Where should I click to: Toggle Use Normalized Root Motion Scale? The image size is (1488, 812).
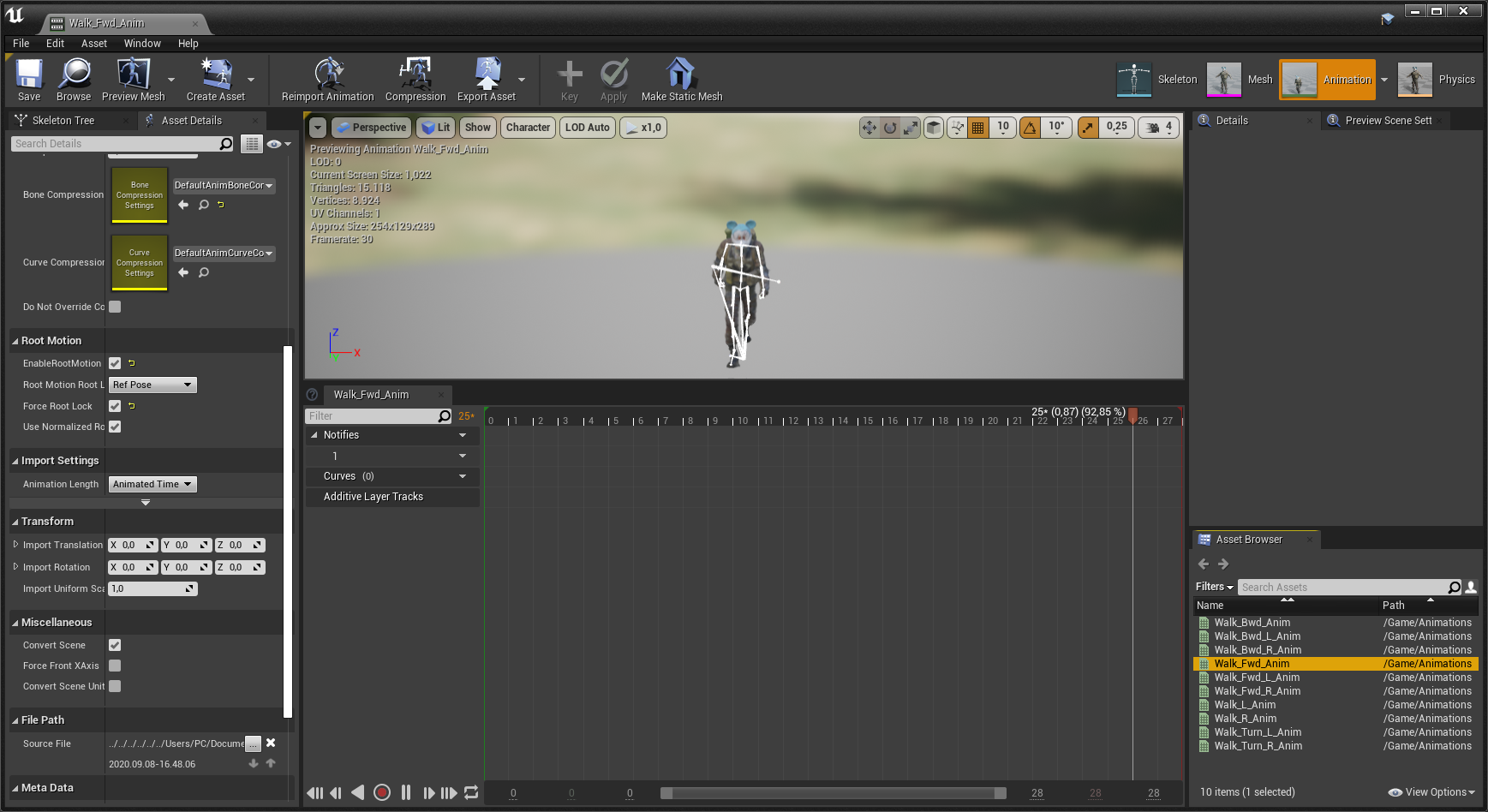pyautogui.click(x=115, y=427)
